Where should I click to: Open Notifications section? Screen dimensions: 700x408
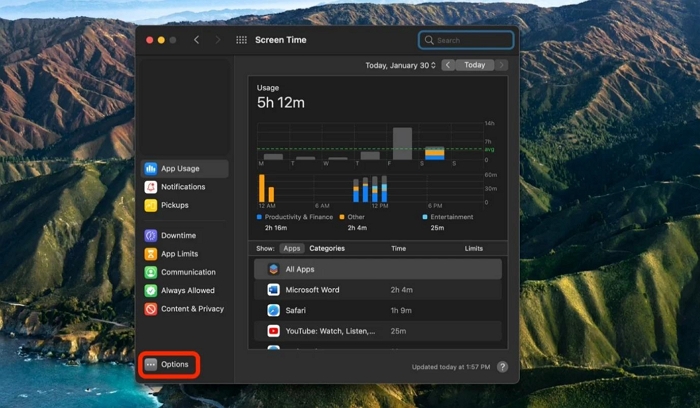[x=184, y=187]
